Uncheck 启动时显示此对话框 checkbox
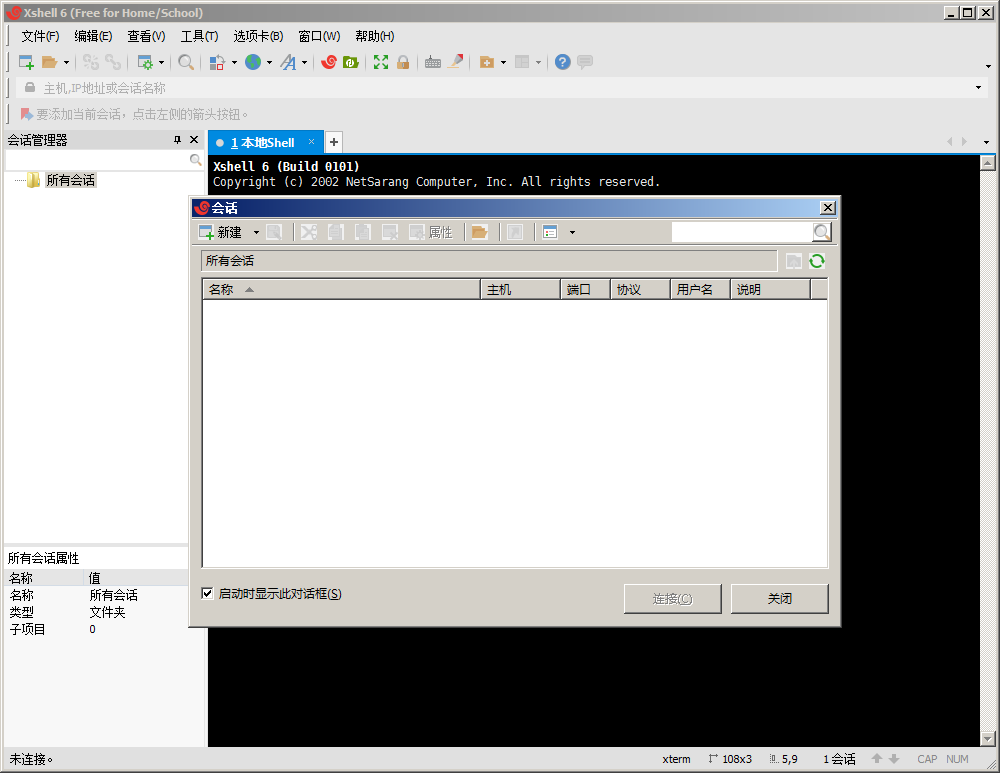This screenshot has width=1000, height=773. (207, 594)
